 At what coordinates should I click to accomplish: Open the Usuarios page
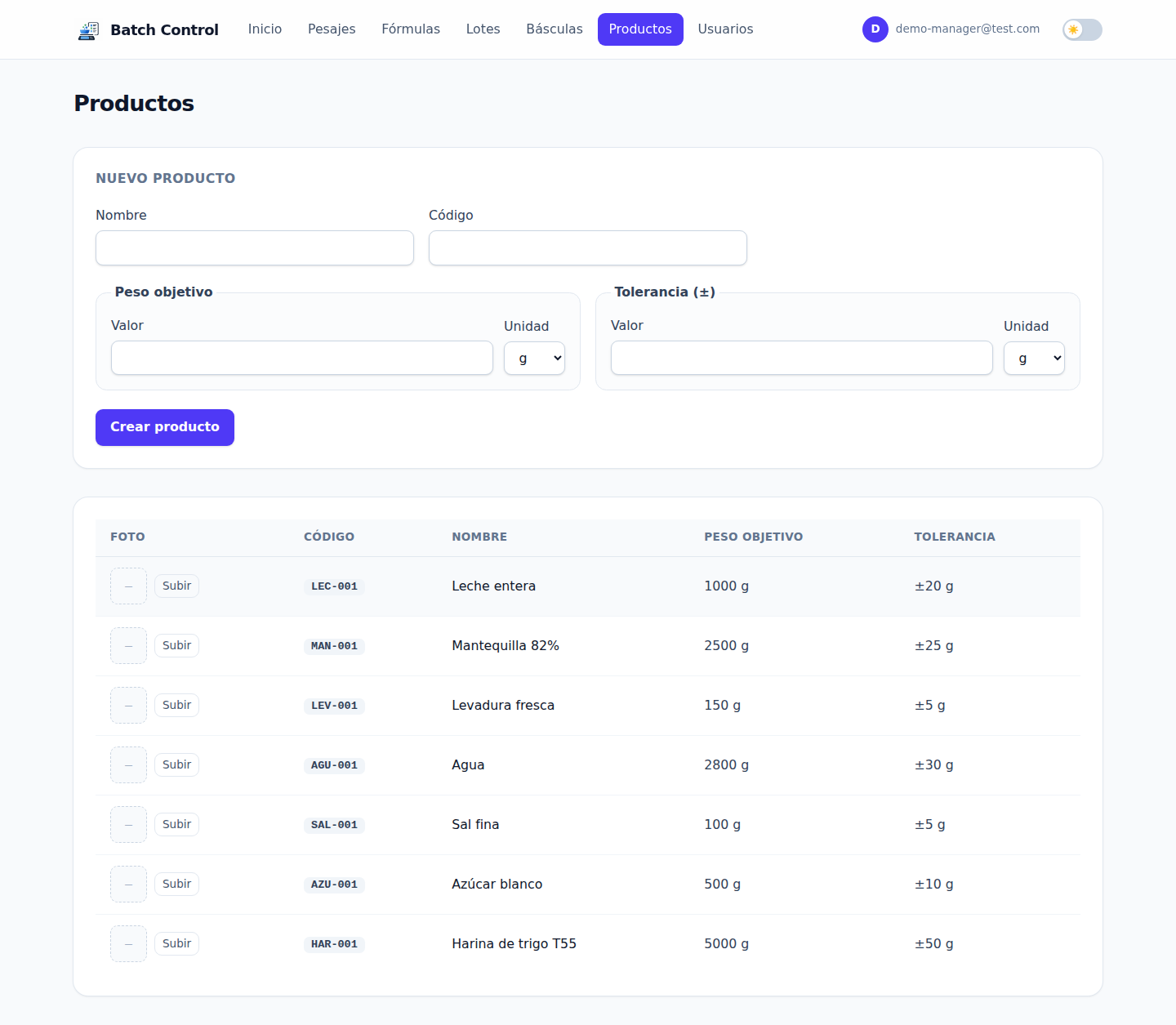pyautogui.click(x=725, y=29)
